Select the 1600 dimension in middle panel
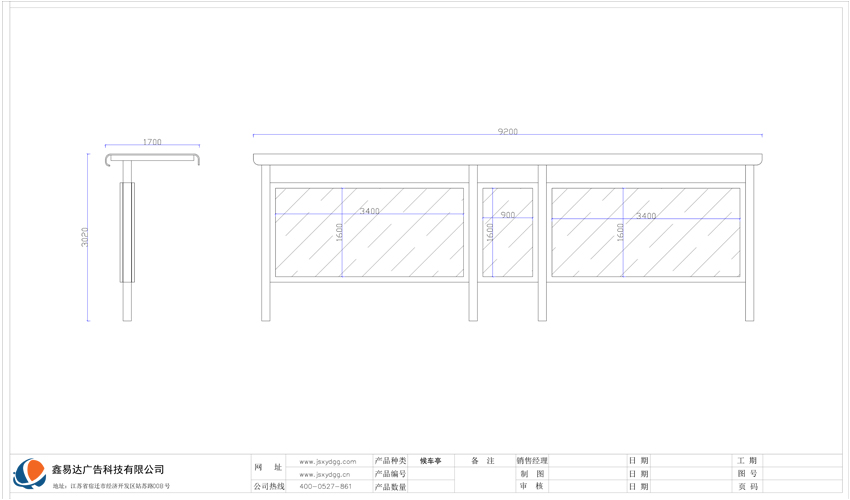 click(490, 233)
